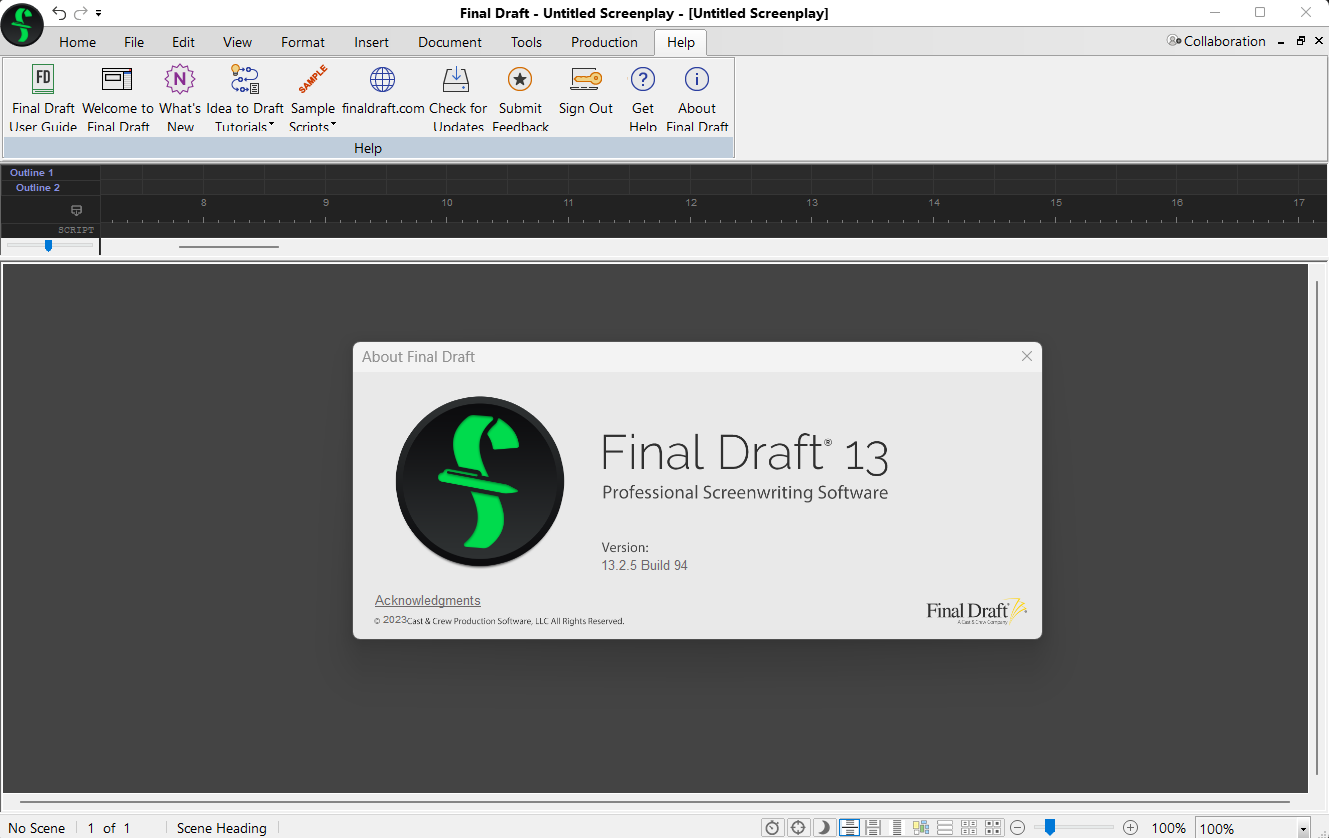1329x838 pixels.
Task: Select the Outline 1 lane label
Action: point(32,173)
